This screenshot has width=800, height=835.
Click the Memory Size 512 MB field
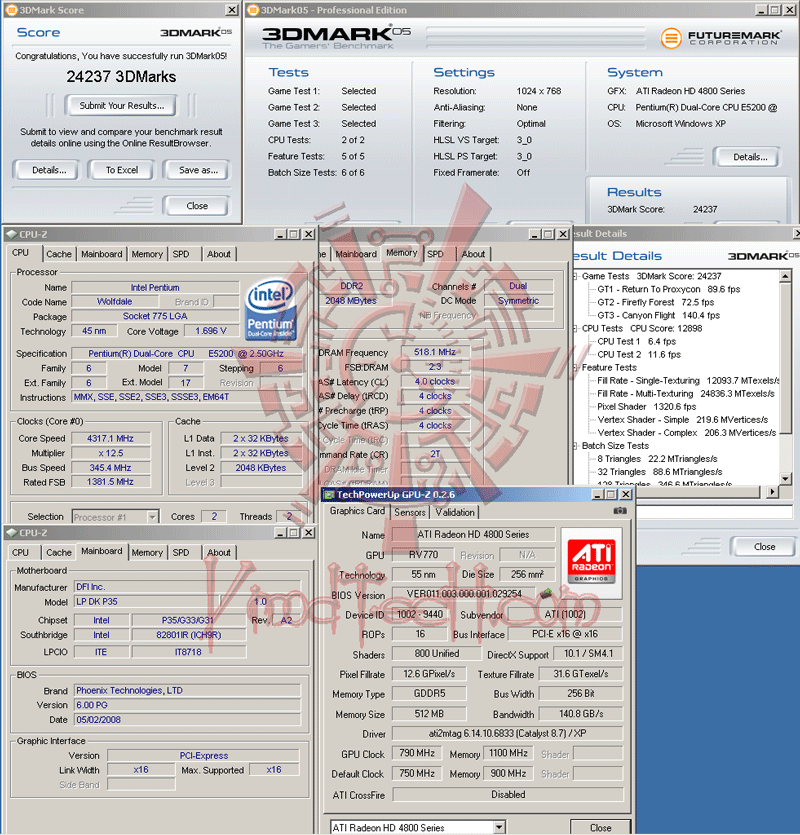pos(429,714)
